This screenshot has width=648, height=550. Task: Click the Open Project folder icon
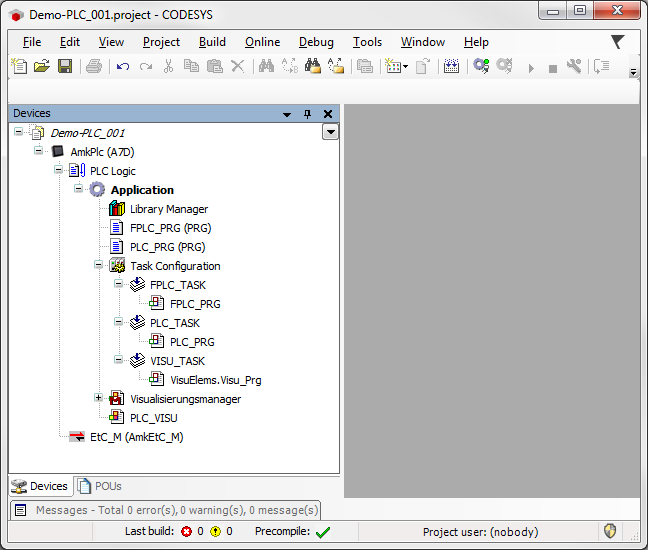click(42, 66)
